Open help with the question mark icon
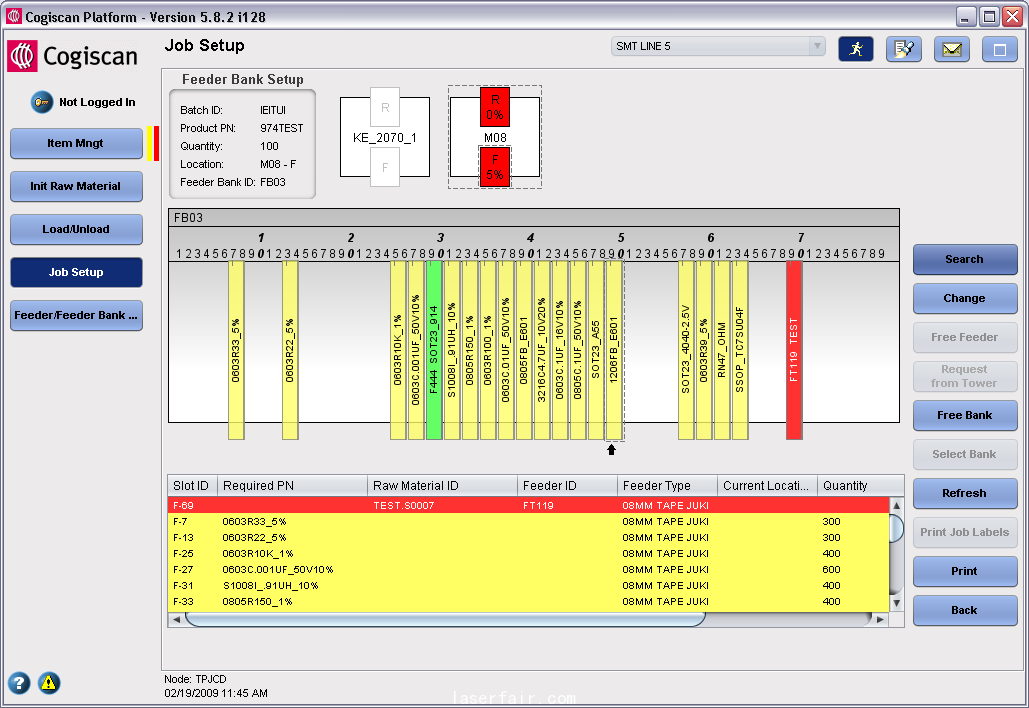1029x708 pixels. pos(19,683)
